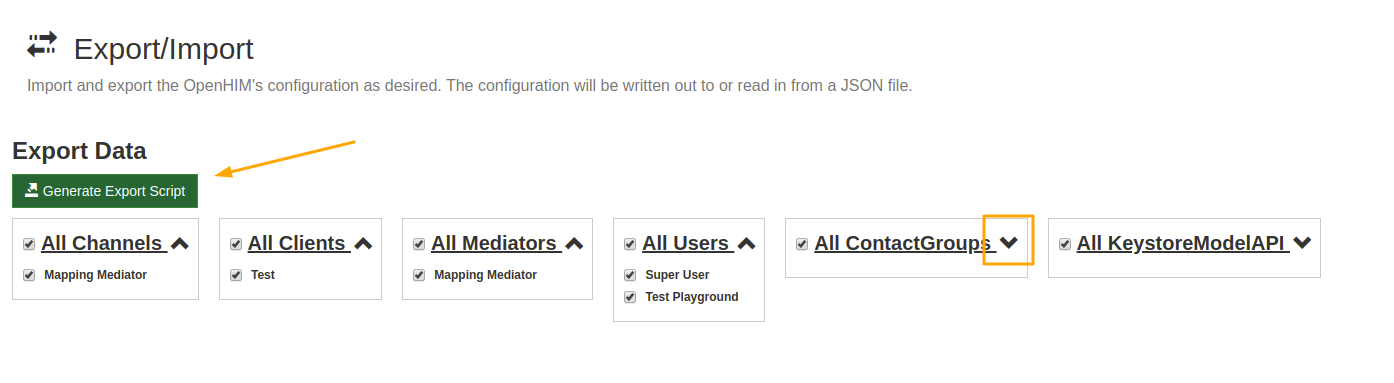
Task: Expand the All ContactGroups chevron
Action: (x=1009, y=243)
